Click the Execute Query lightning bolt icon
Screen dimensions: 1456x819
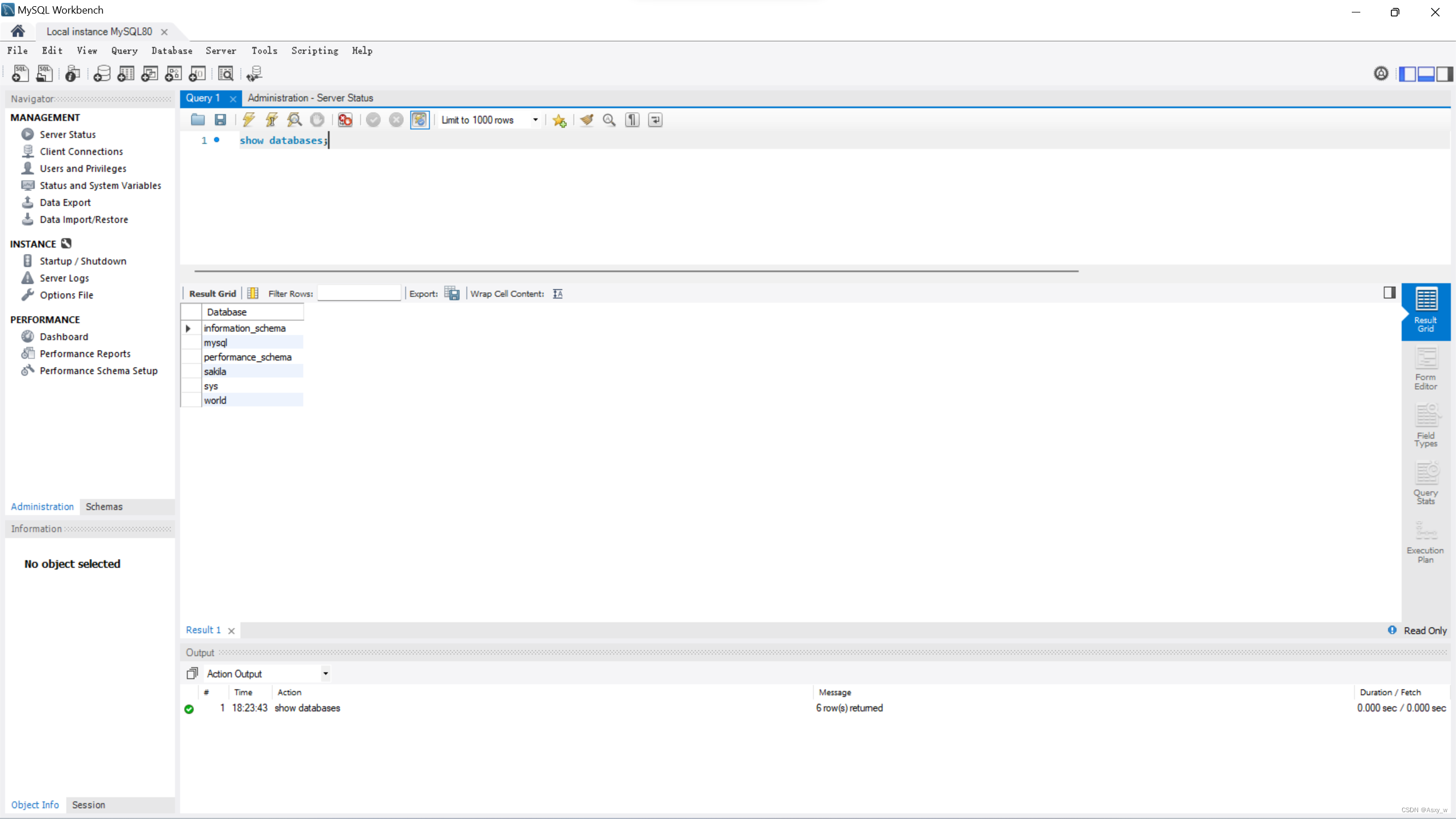(x=248, y=120)
